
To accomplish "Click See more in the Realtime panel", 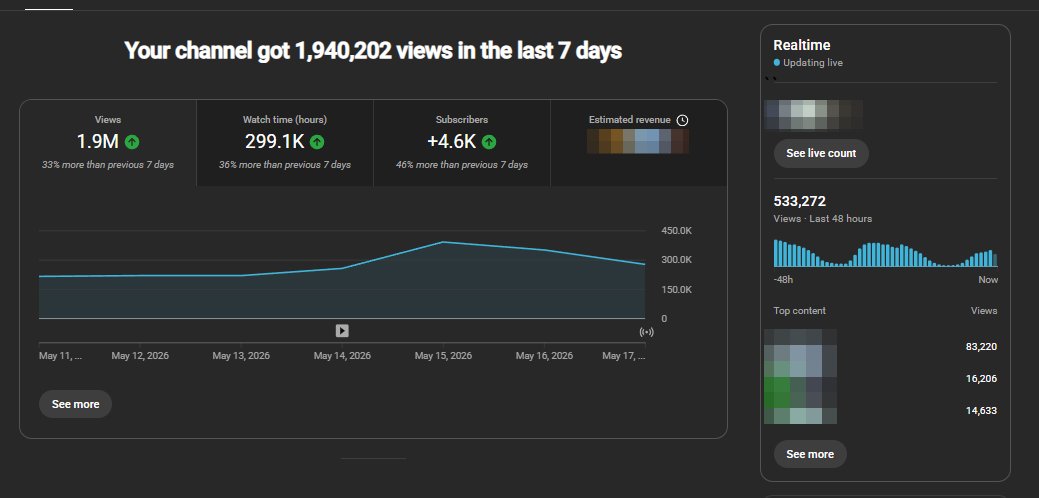I will point(810,454).
